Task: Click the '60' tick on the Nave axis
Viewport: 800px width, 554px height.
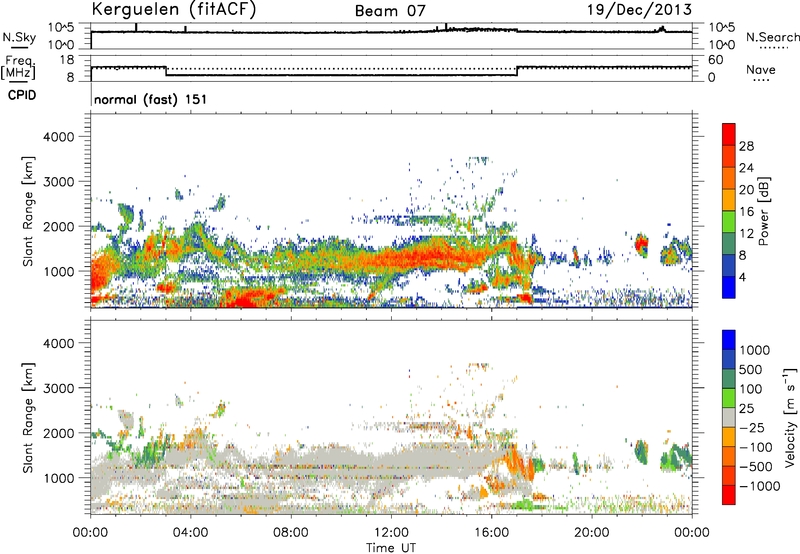Action: (715, 60)
